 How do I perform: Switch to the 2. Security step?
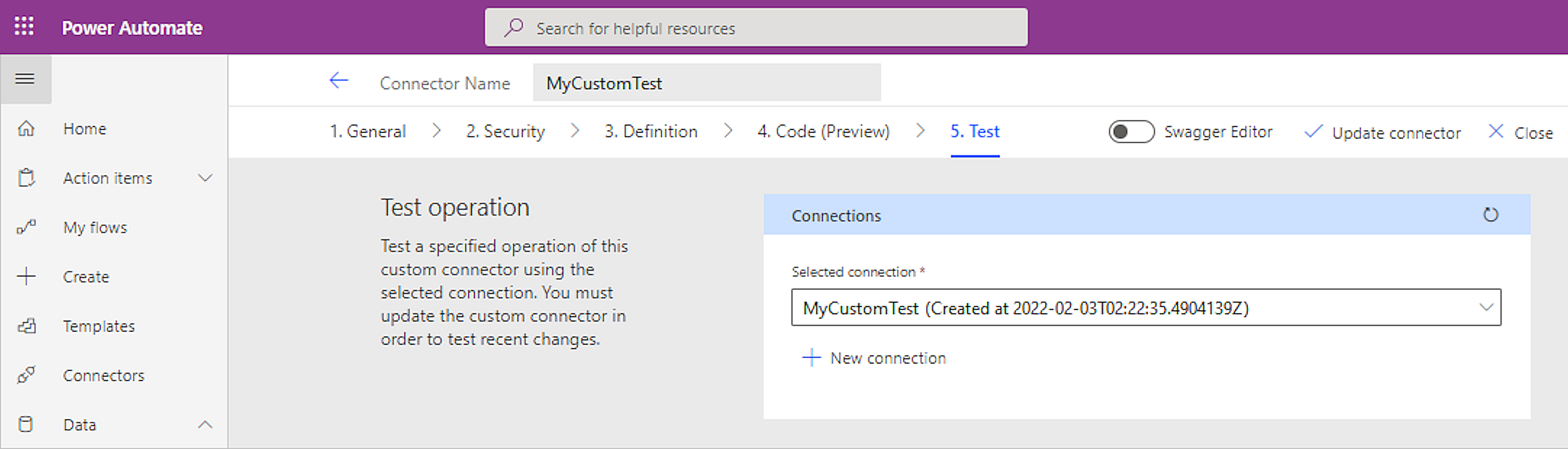tap(505, 131)
